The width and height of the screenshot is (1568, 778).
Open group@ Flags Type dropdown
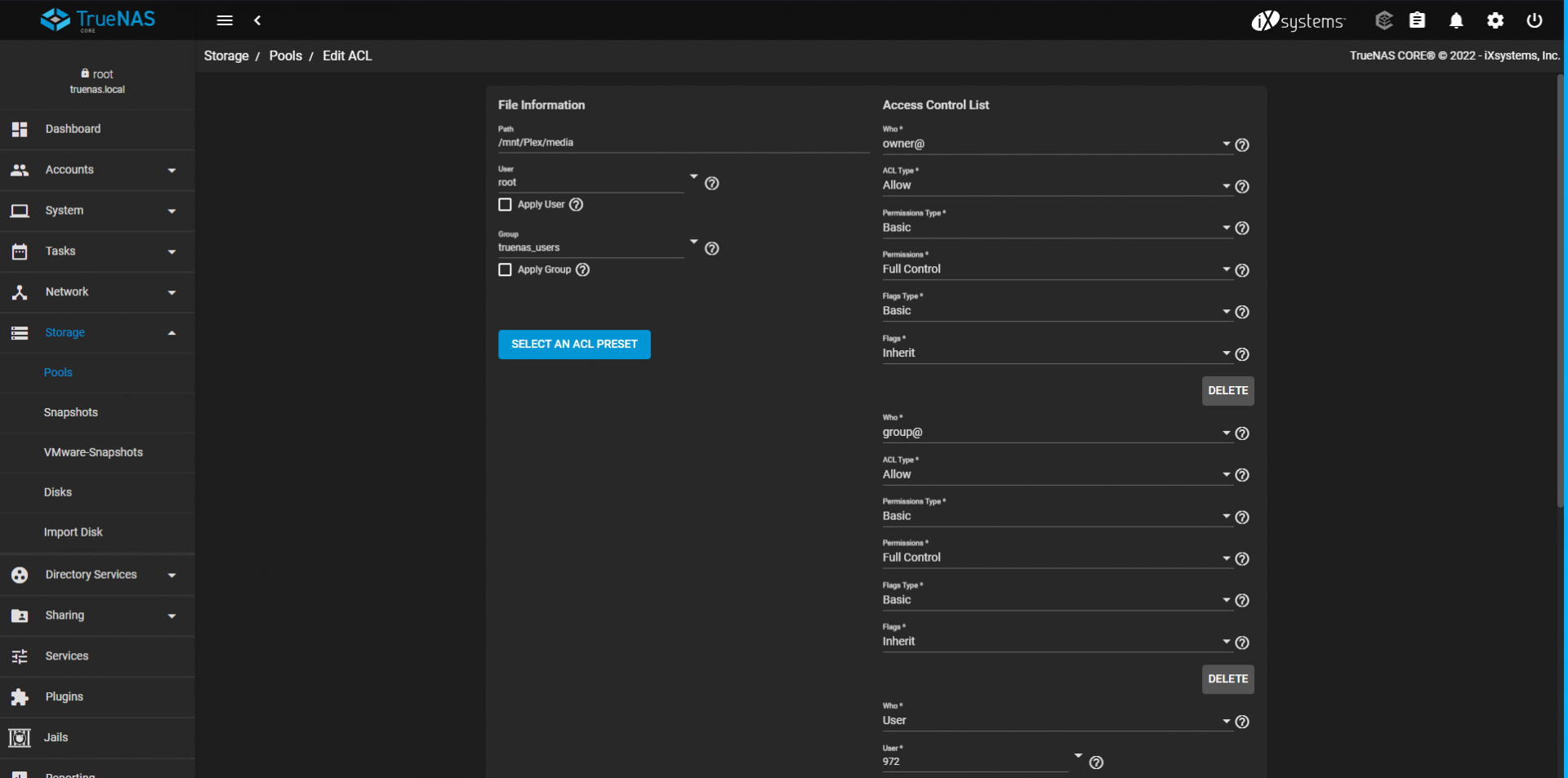click(x=1057, y=600)
